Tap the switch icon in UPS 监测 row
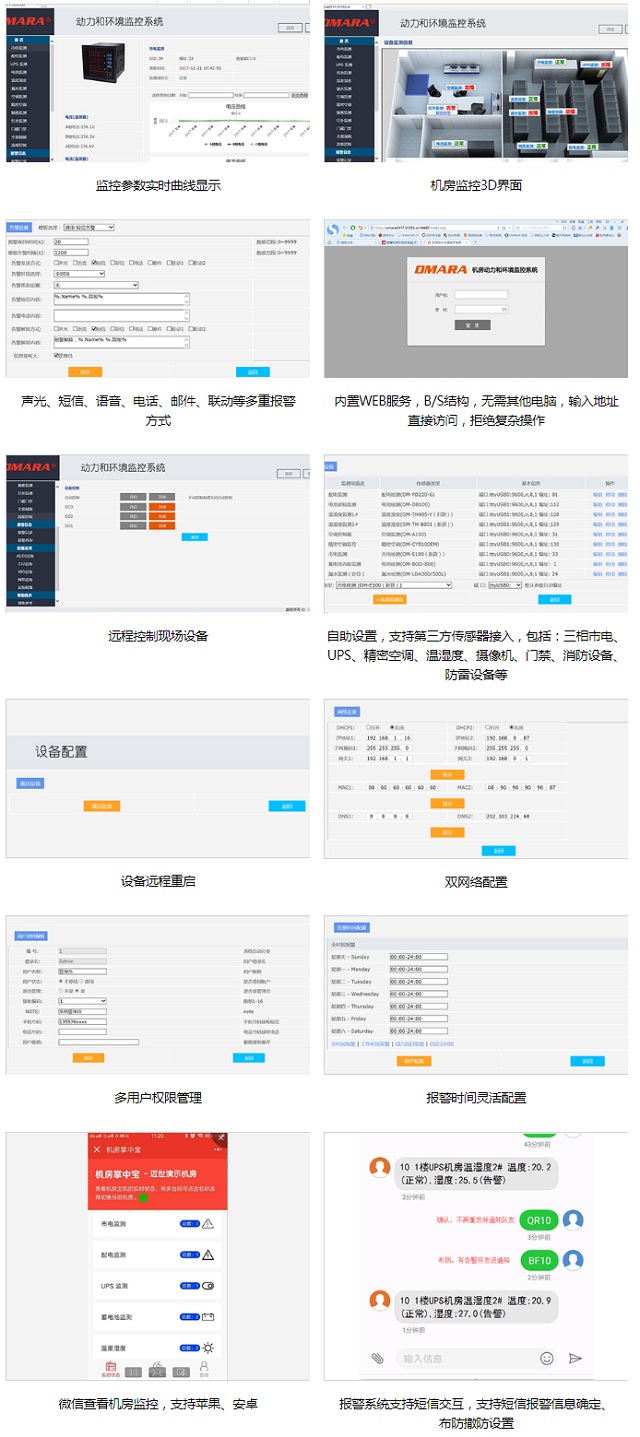640x1437 pixels. point(208,1286)
